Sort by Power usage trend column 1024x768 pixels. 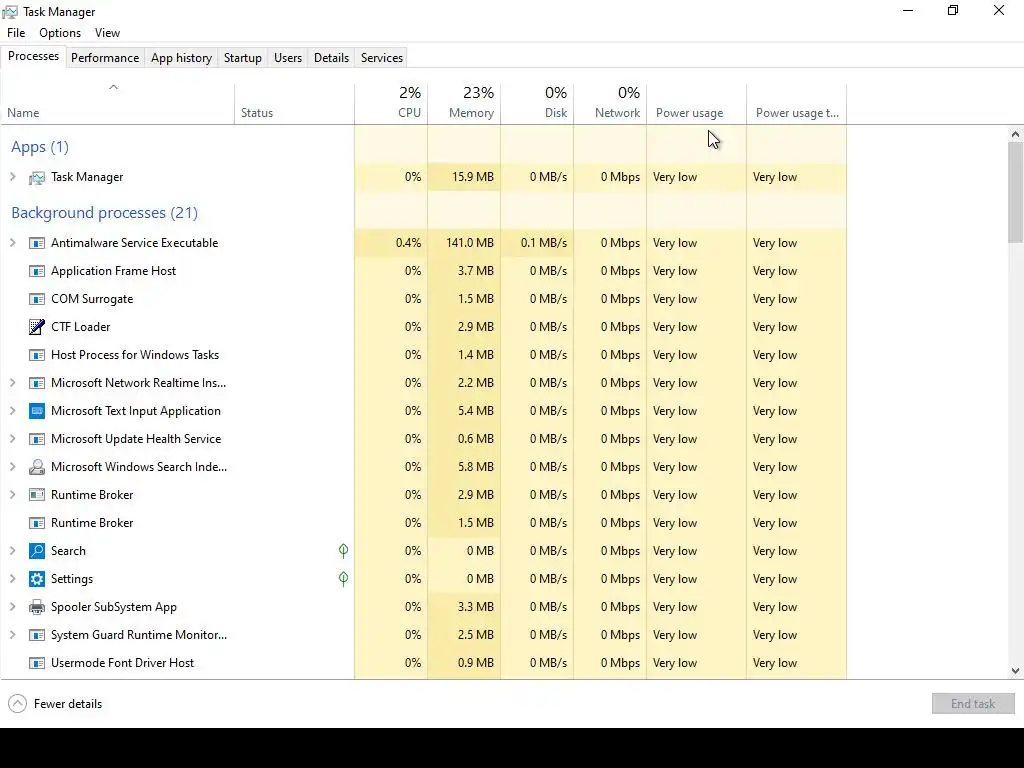pos(797,103)
